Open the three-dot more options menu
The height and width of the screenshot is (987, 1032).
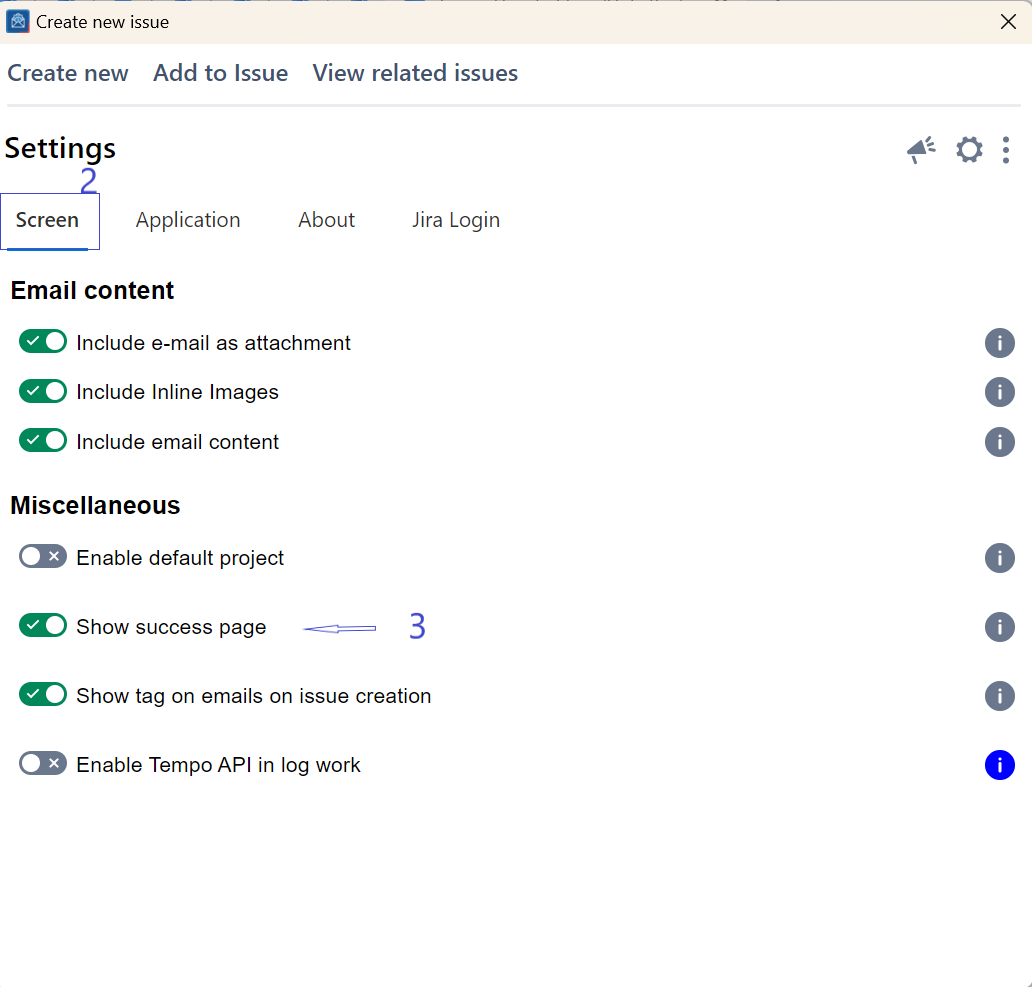[1006, 150]
